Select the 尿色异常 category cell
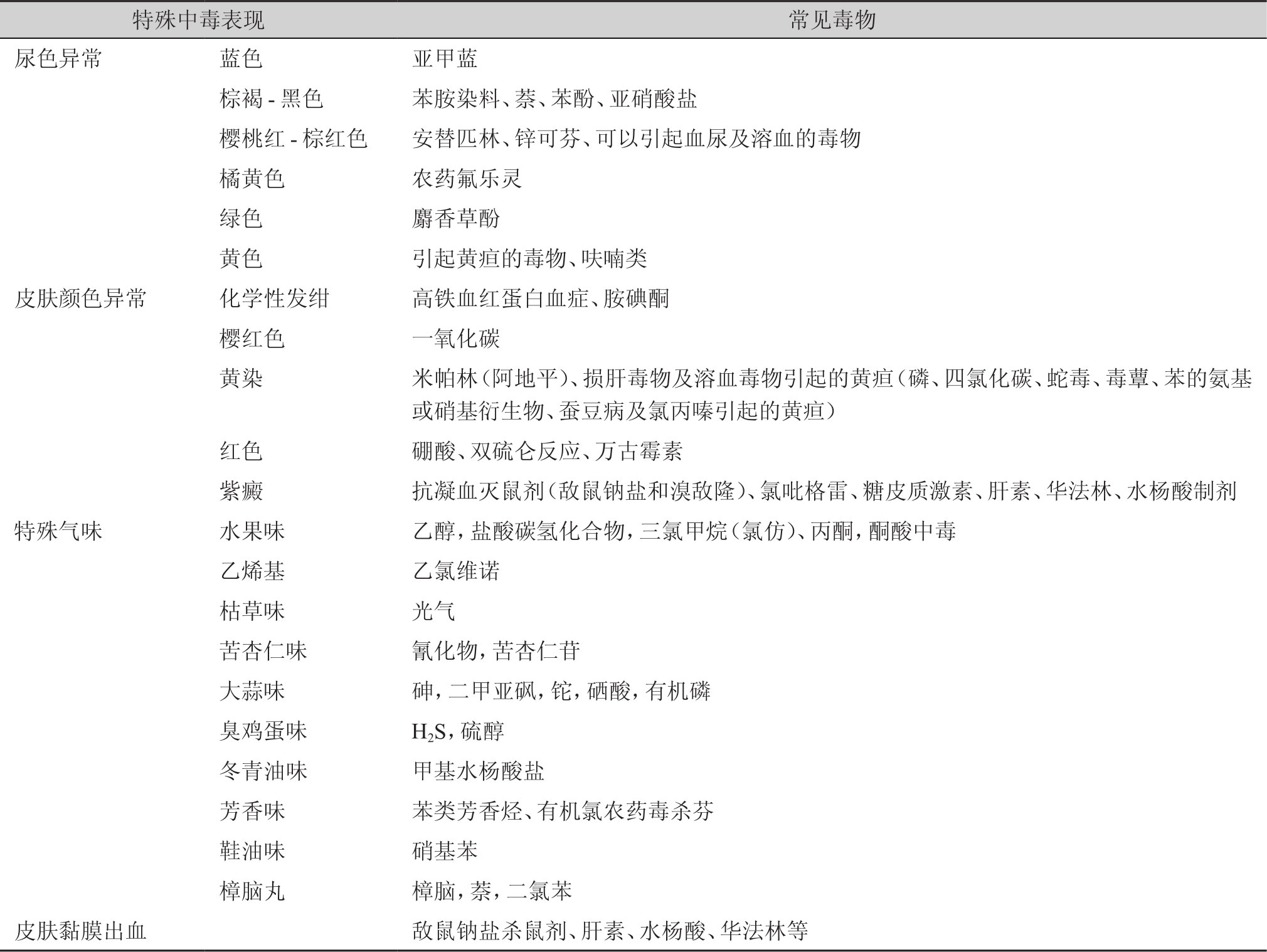The width and height of the screenshot is (1267, 952). point(58,60)
